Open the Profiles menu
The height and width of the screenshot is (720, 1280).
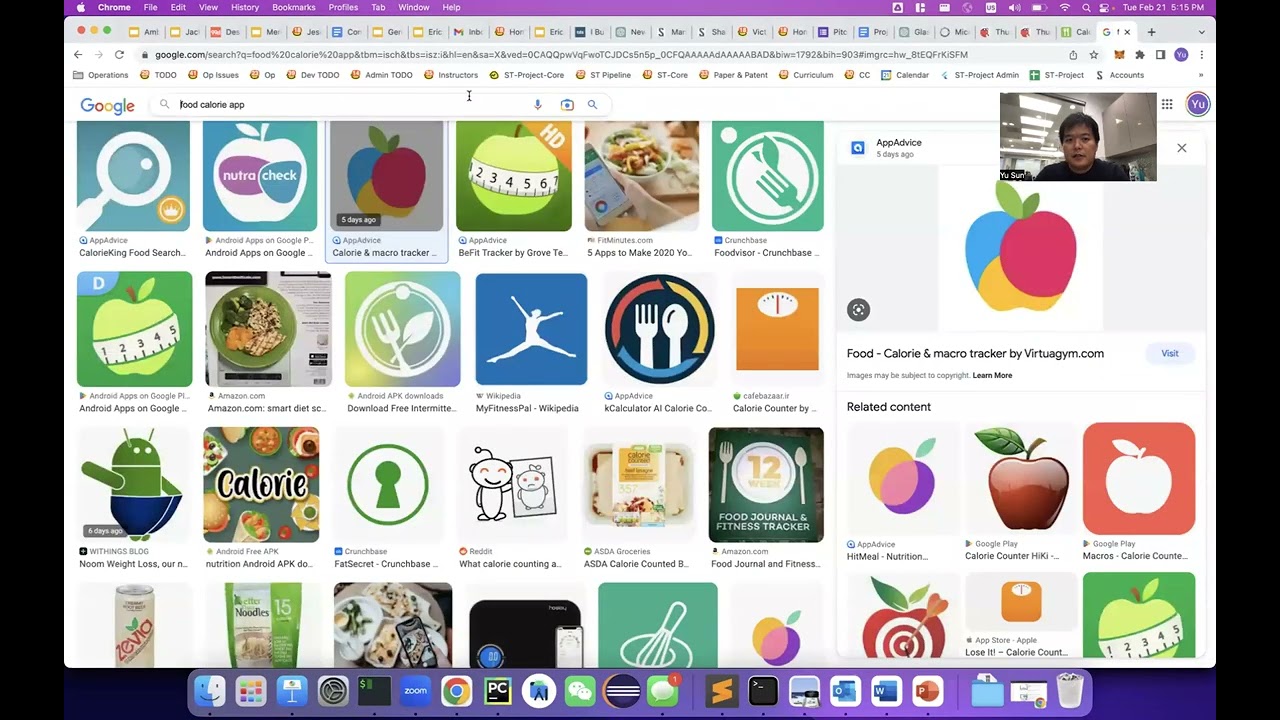(x=343, y=7)
